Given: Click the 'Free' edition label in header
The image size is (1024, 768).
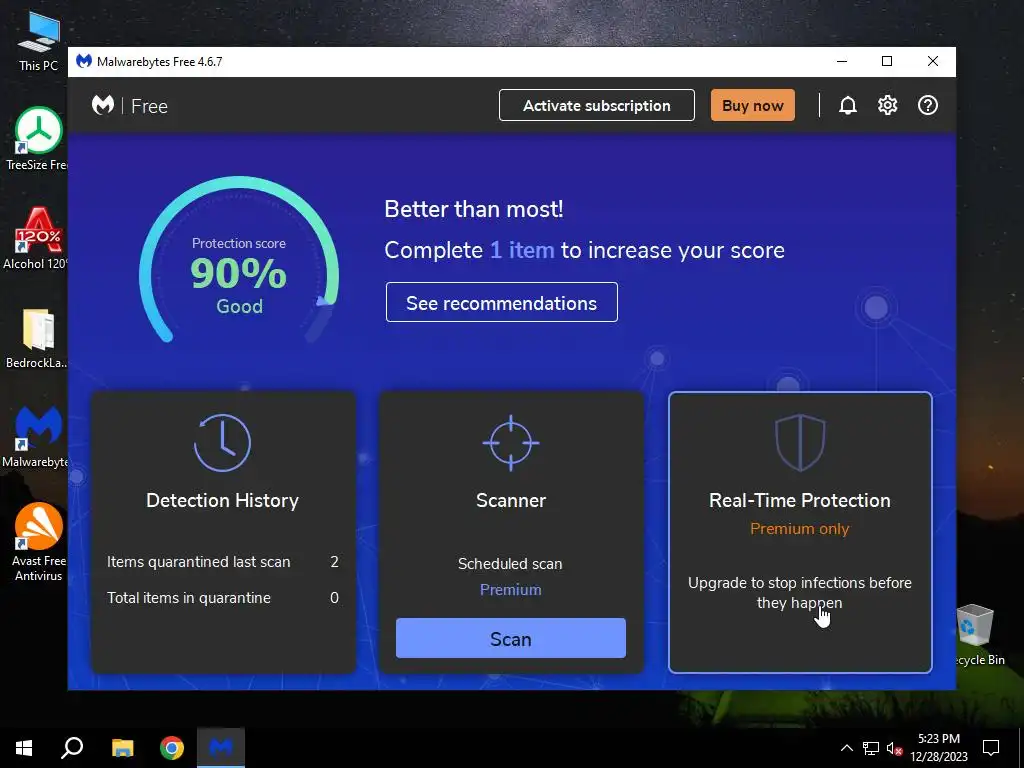Looking at the screenshot, I should [x=149, y=106].
